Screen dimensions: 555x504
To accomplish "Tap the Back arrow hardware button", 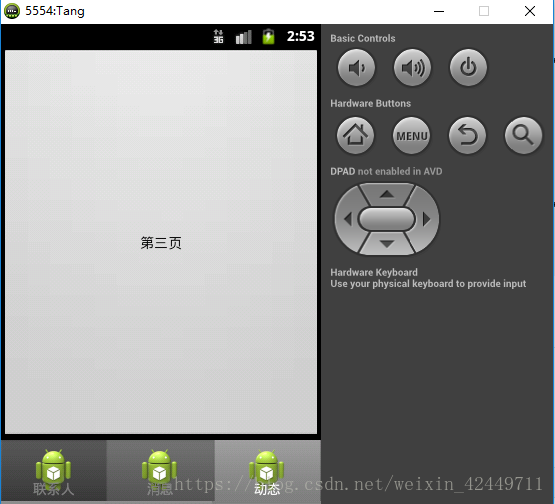I will 467,136.
